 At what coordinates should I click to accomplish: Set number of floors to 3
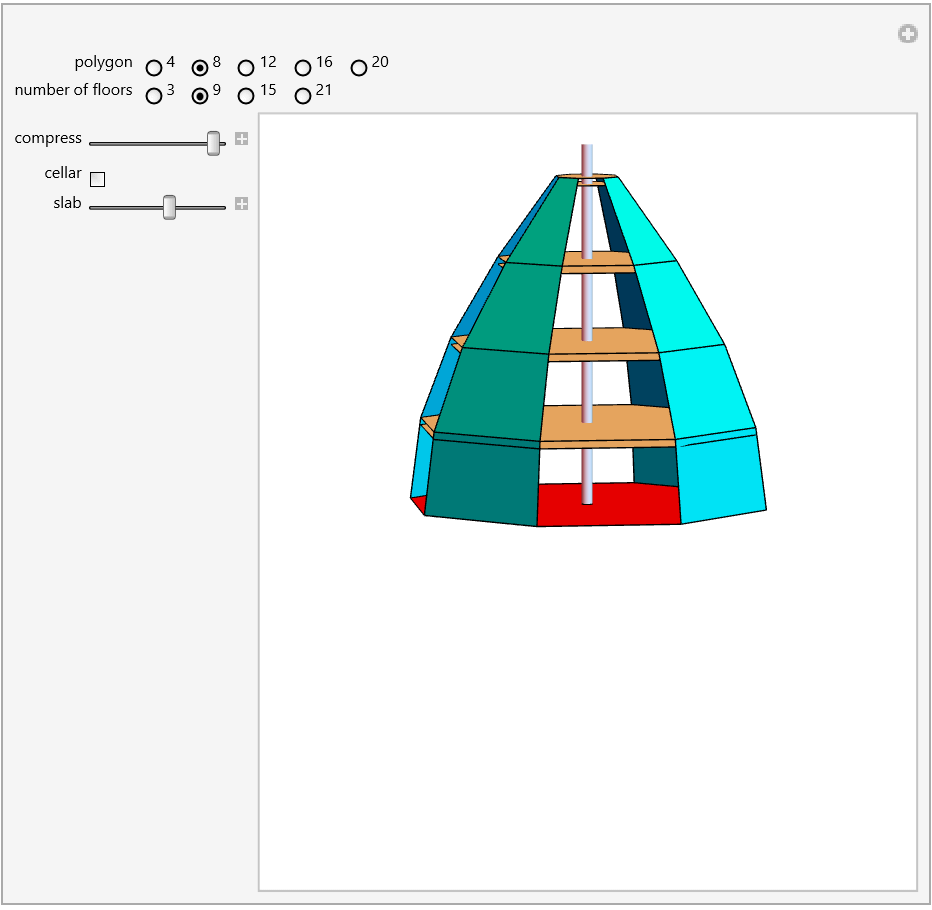click(x=154, y=96)
